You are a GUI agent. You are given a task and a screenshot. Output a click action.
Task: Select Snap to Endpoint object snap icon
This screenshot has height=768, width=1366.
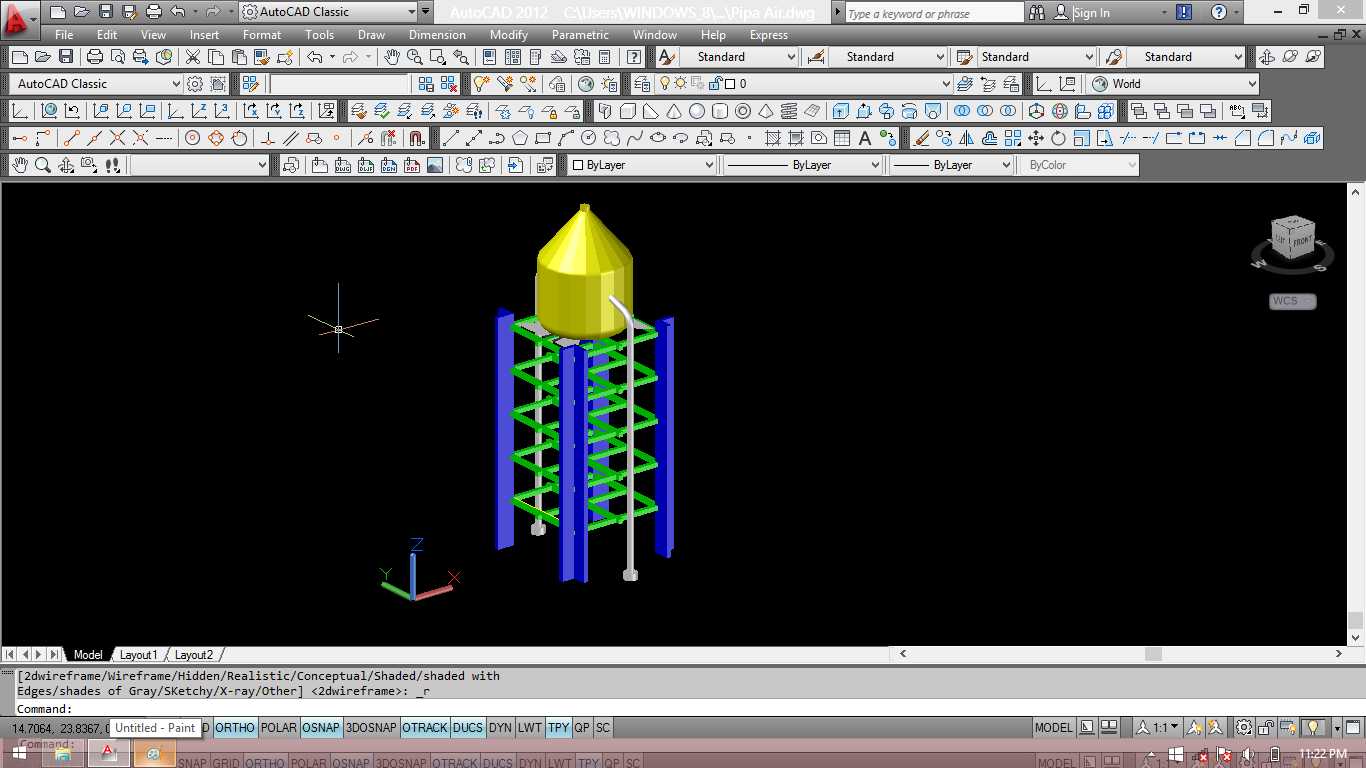point(71,138)
